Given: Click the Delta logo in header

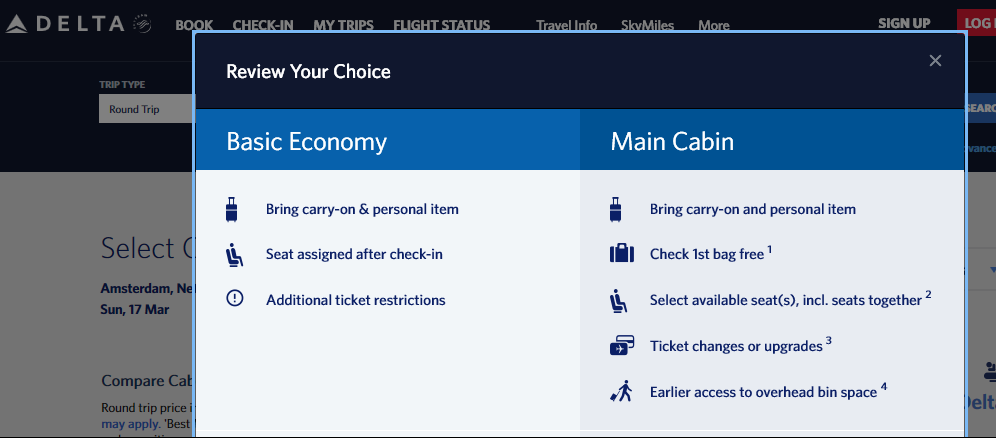Looking at the screenshot, I should point(78,24).
